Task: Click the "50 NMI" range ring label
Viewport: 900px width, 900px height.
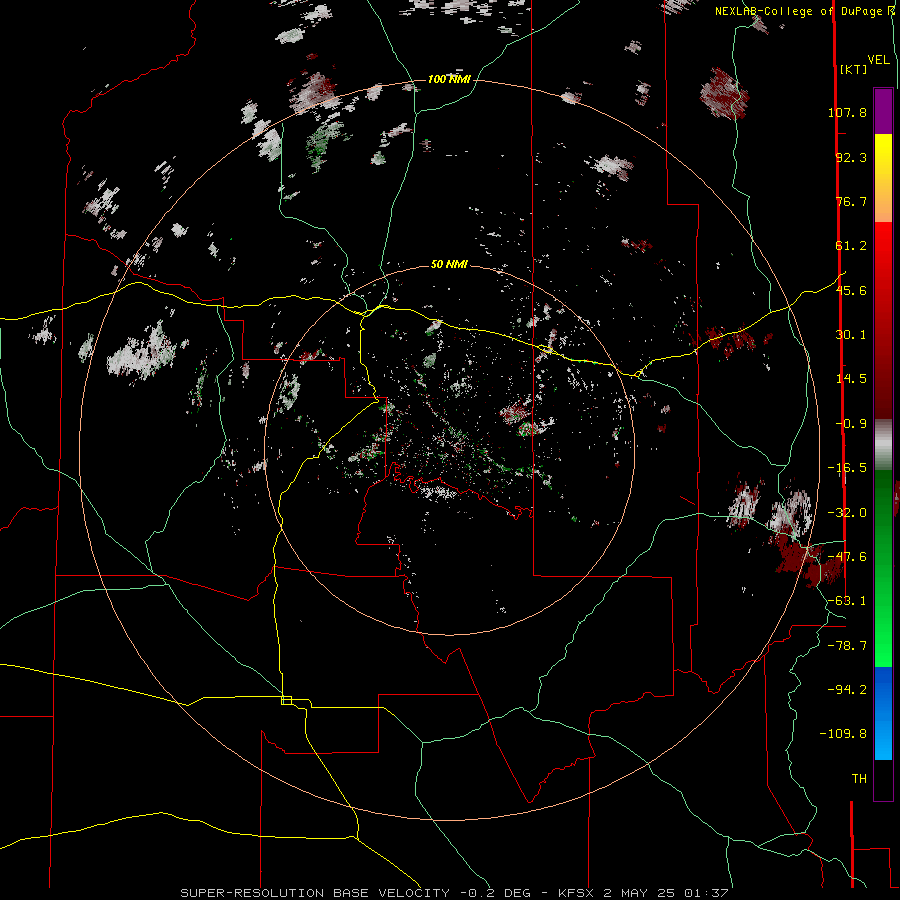Action: 449,264
